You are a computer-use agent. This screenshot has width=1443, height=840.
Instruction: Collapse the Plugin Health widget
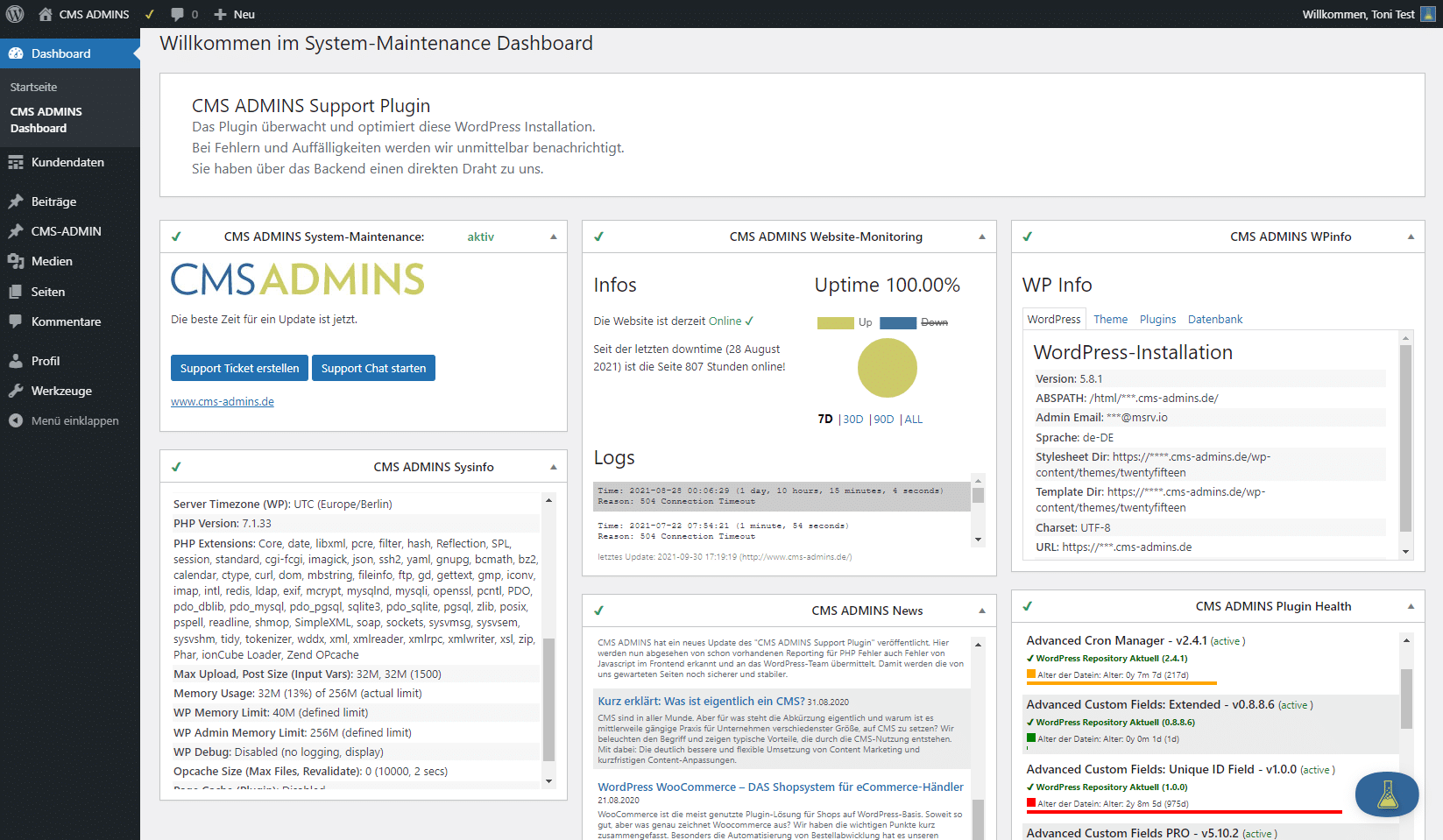1411,606
